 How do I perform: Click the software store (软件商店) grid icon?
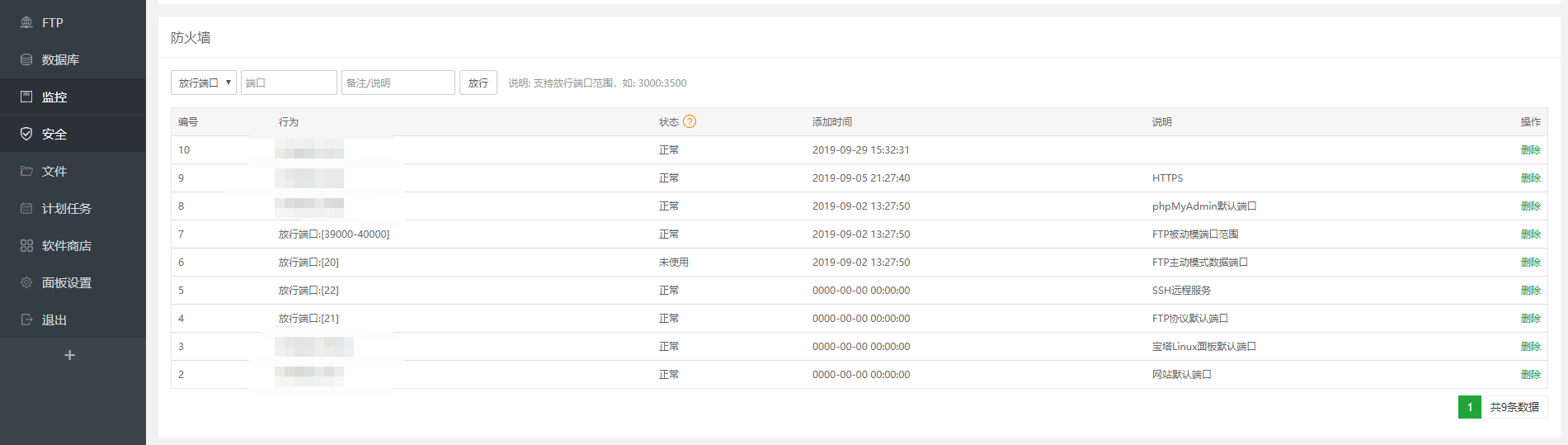tap(26, 245)
